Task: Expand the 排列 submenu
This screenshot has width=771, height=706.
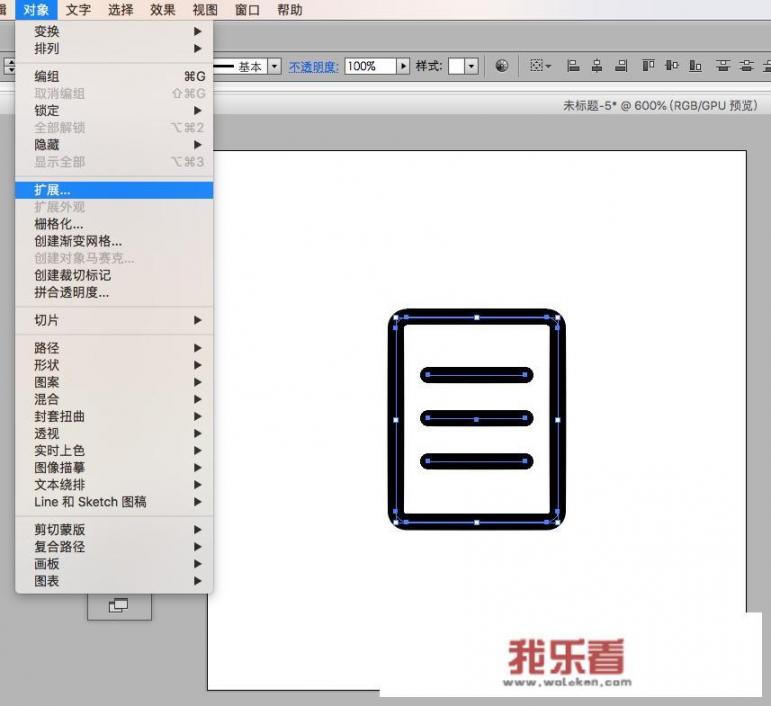Action: (x=114, y=49)
